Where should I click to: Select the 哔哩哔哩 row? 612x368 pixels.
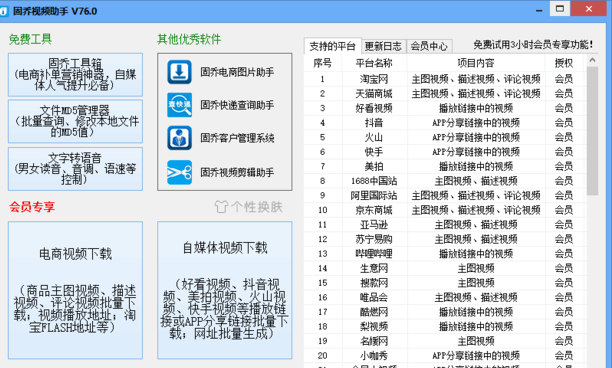pyautogui.click(x=445, y=254)
